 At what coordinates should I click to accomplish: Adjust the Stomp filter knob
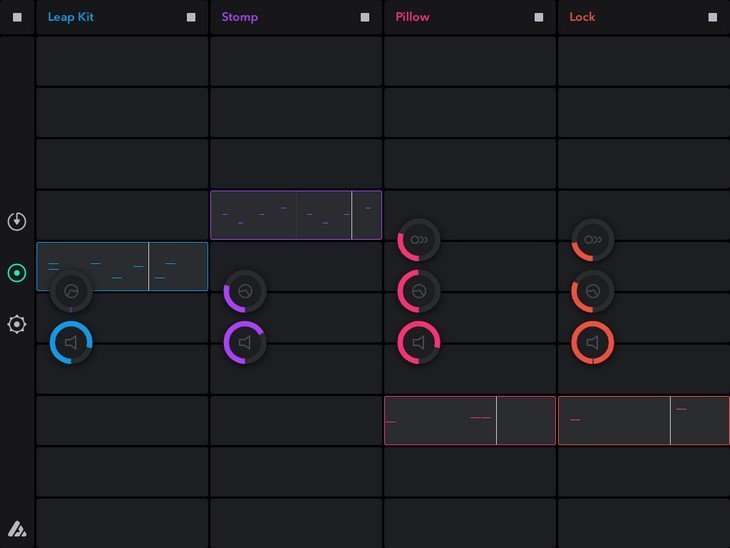pos(245,291)
